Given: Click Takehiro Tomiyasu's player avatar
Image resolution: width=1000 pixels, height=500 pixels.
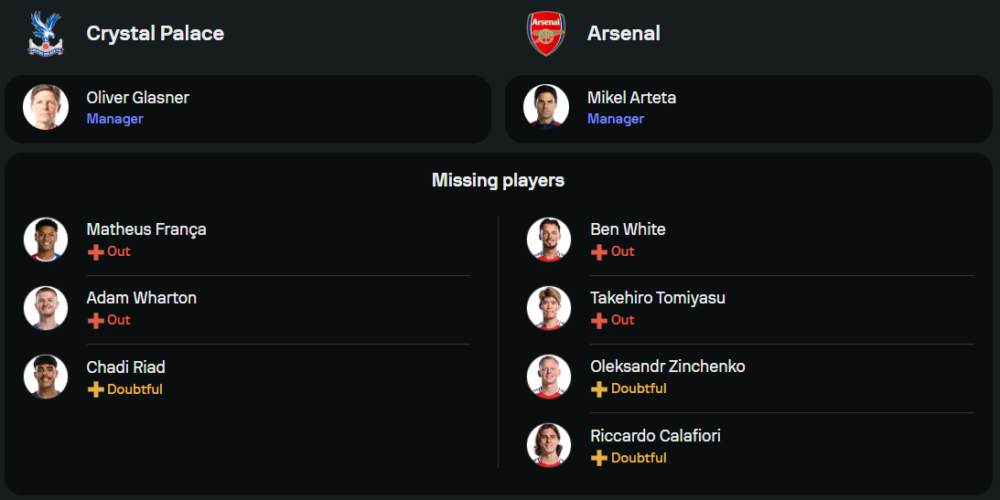Looking at the screenshot, I should click(x=549, y=308).
